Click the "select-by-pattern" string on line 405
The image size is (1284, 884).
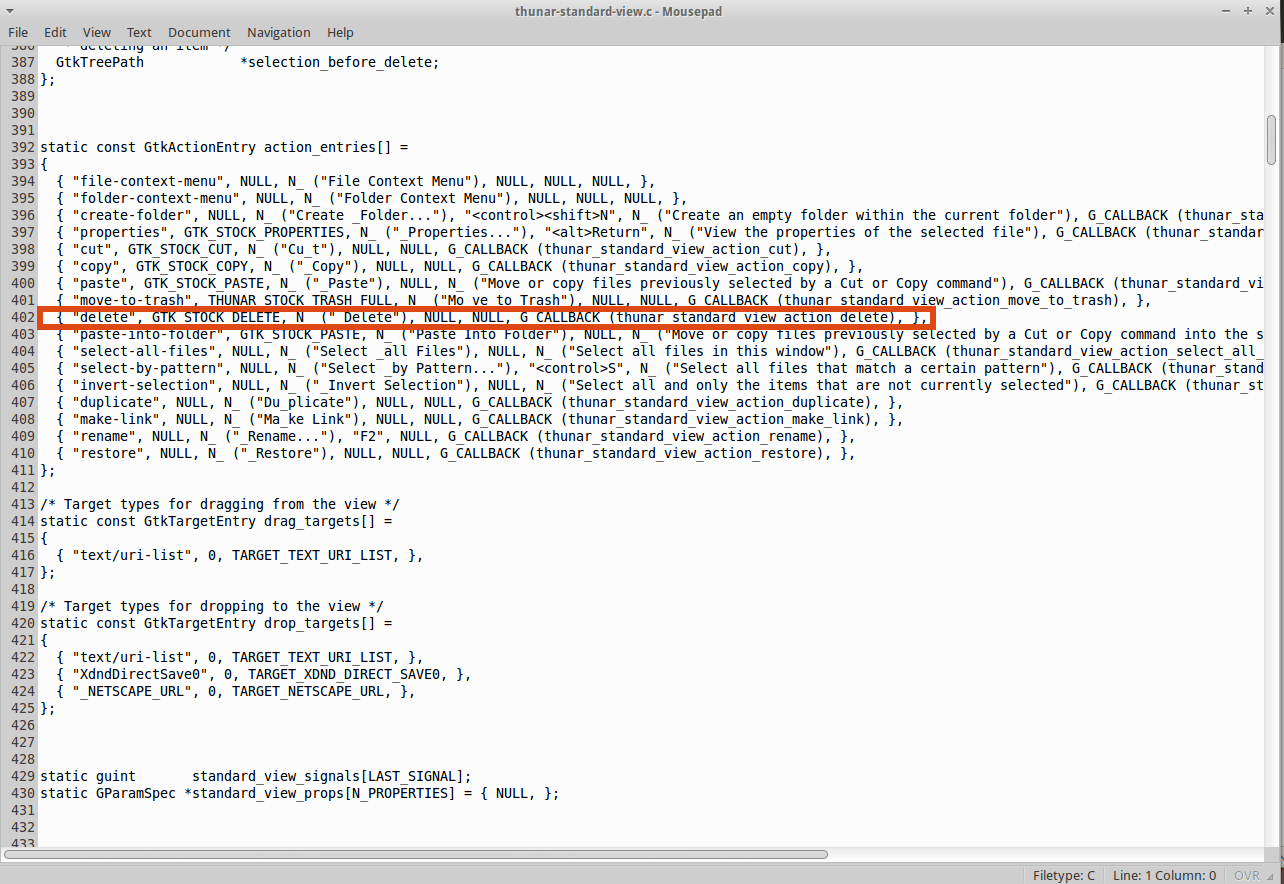[148, 368]
